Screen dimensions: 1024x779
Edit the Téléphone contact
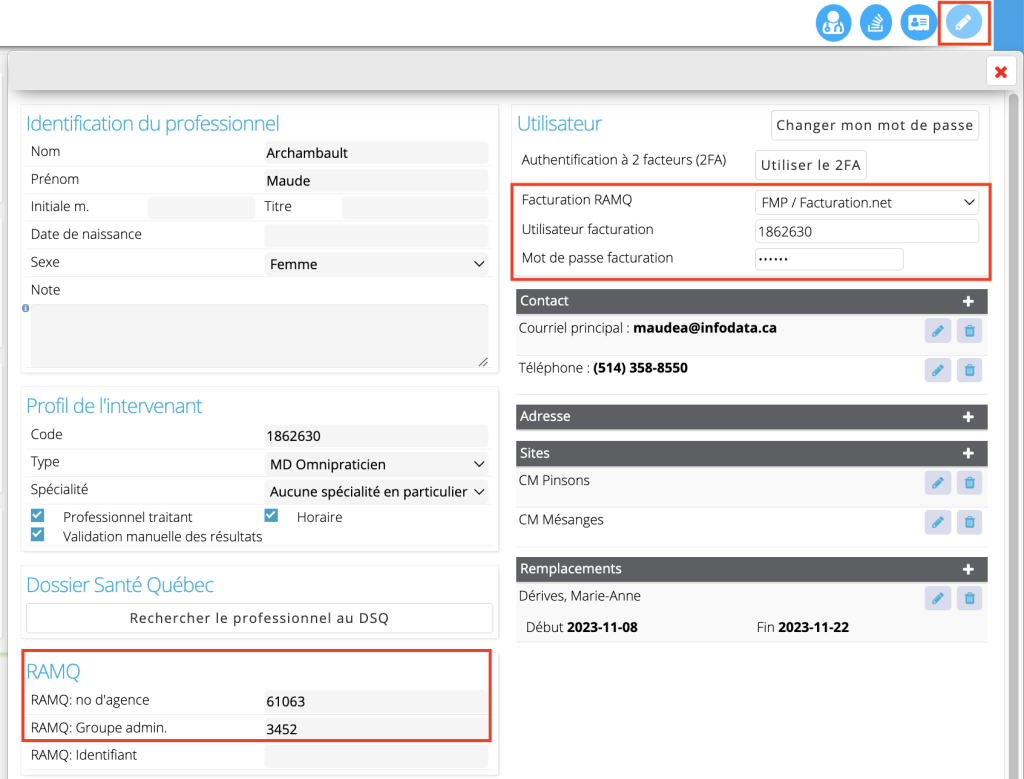pyautogui.click(x=938, y=370)
